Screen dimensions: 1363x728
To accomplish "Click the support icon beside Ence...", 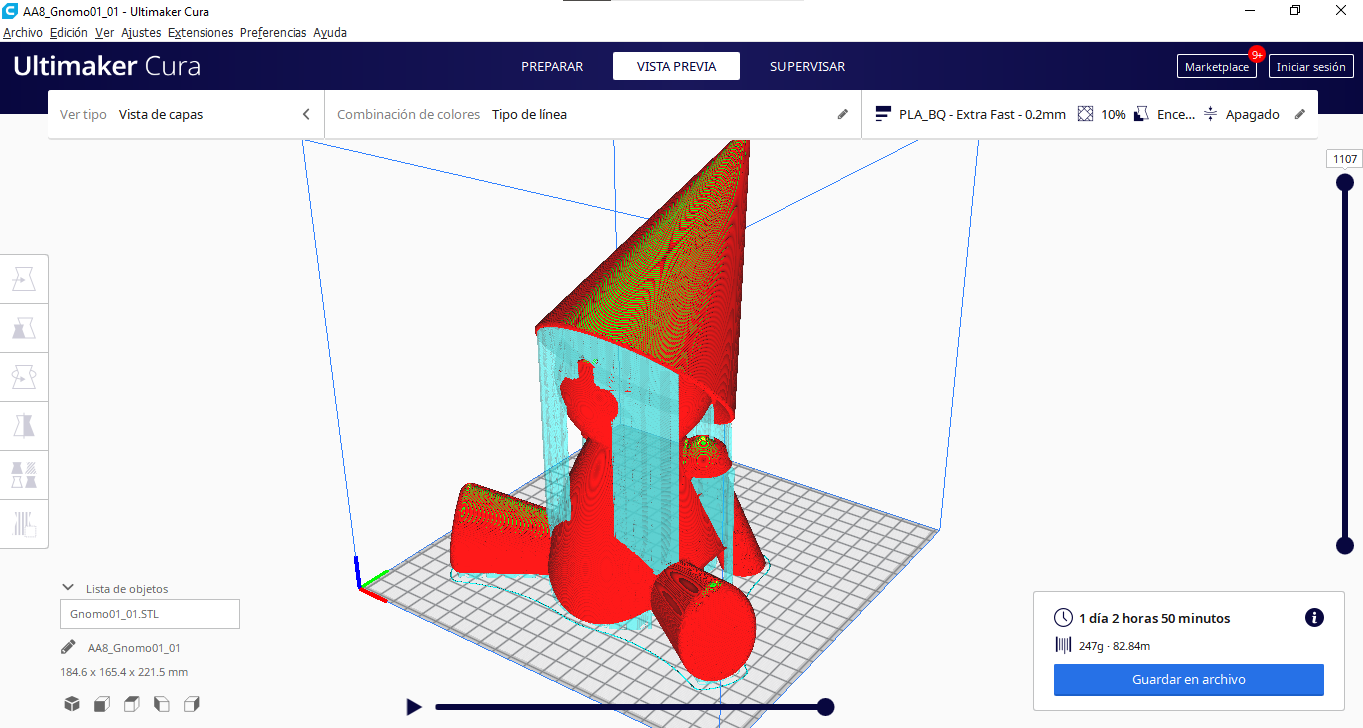I will [x=1141, y=114].
